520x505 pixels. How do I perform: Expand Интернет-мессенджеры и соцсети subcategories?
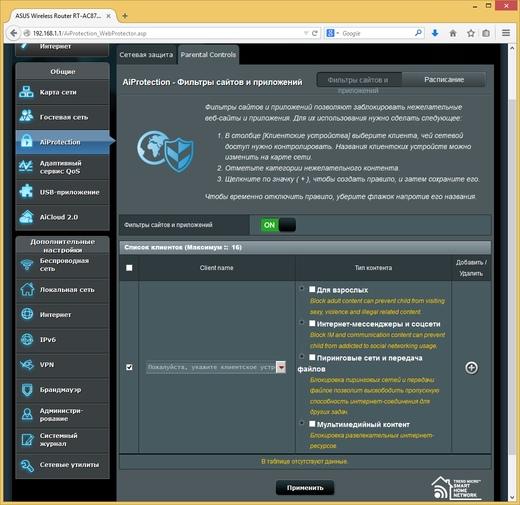[x=302, y=322]
